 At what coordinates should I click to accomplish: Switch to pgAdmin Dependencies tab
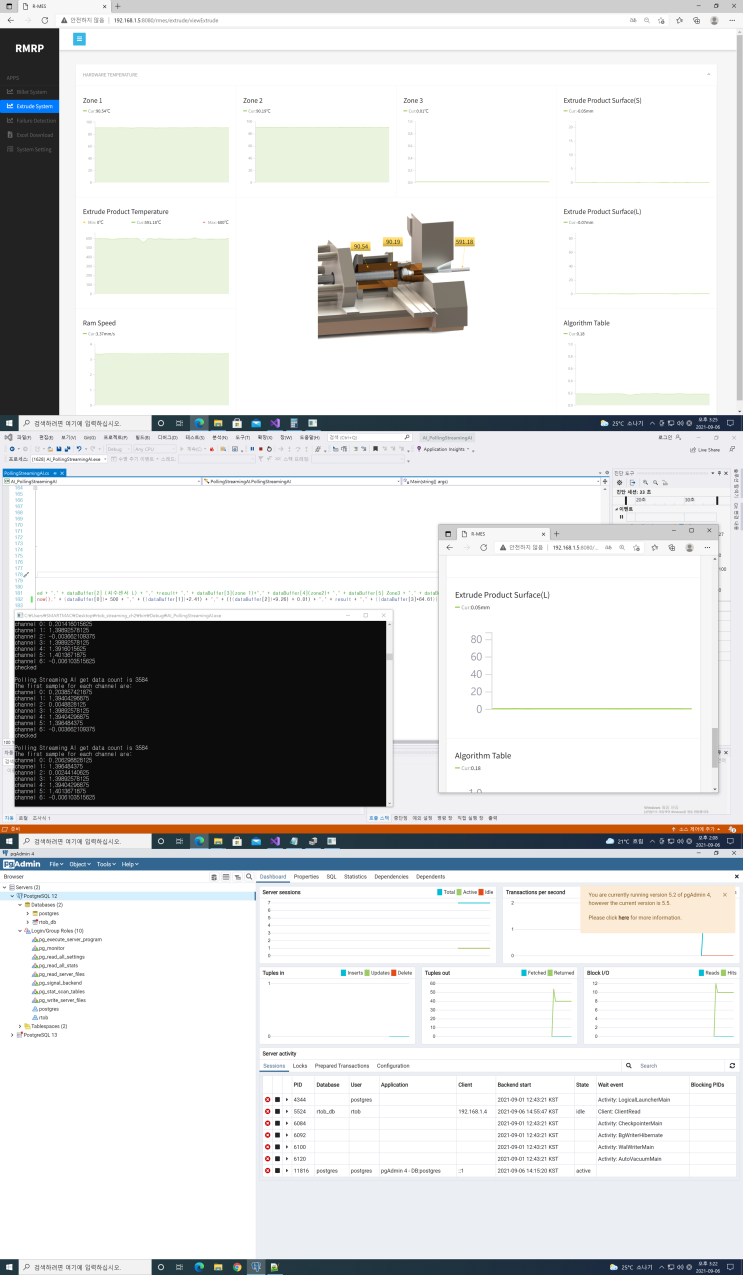391,876
